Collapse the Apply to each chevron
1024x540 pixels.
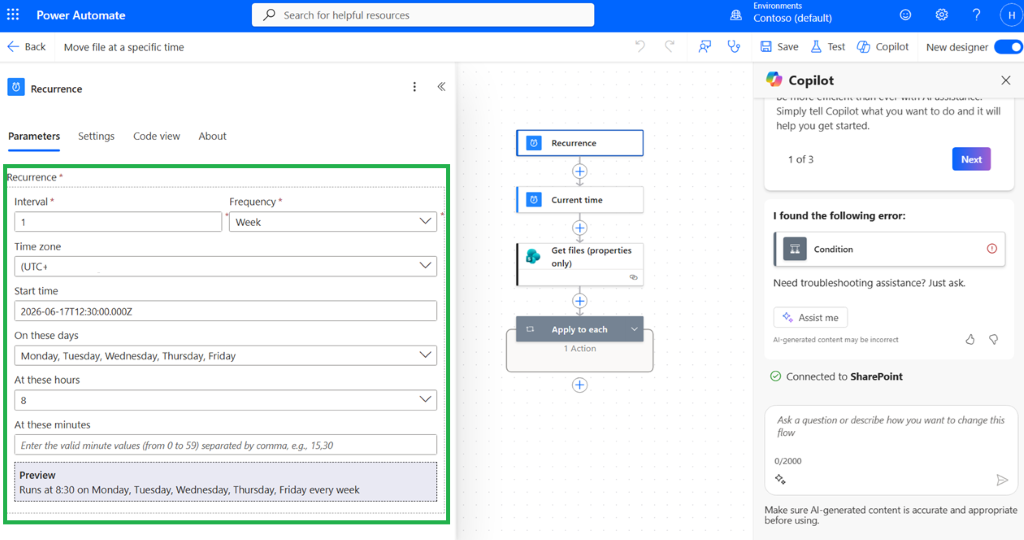634,329
